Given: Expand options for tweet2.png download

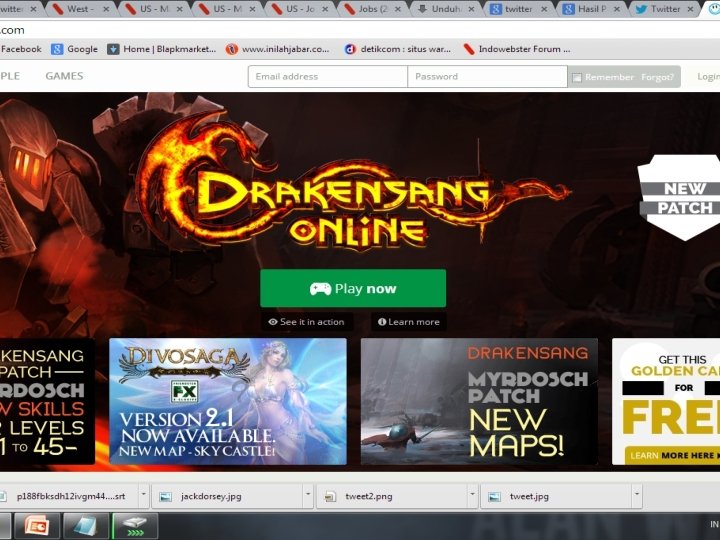Looking at the screenshot, I should (472, 495).
